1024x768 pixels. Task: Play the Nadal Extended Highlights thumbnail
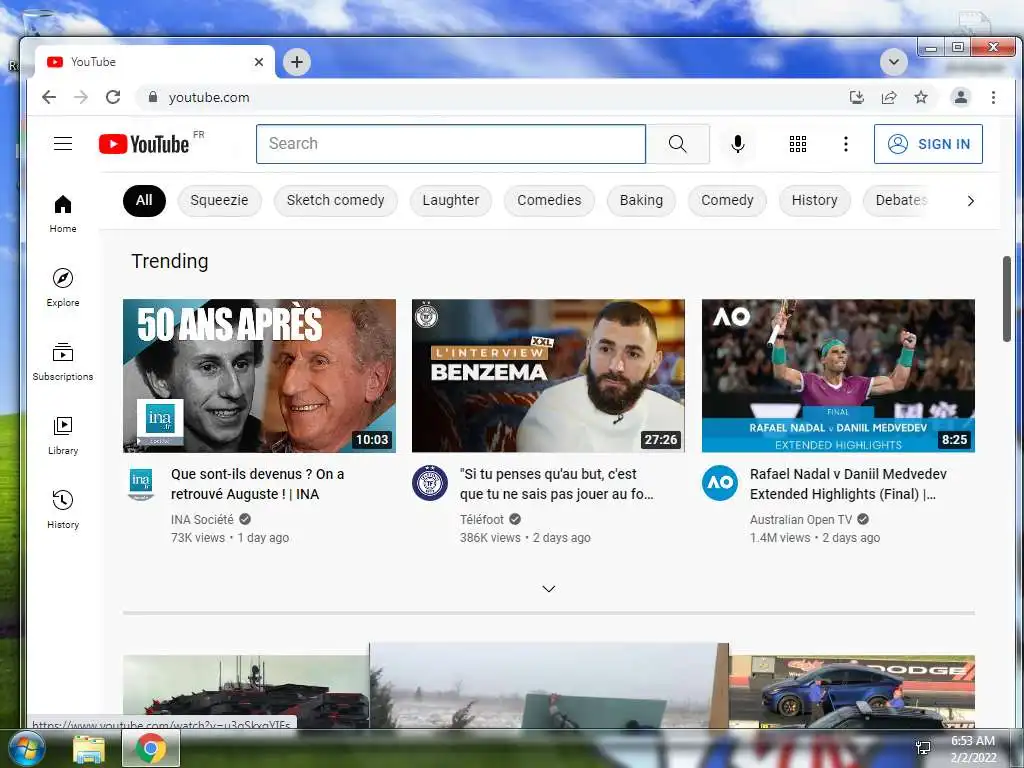click(838, 376)
